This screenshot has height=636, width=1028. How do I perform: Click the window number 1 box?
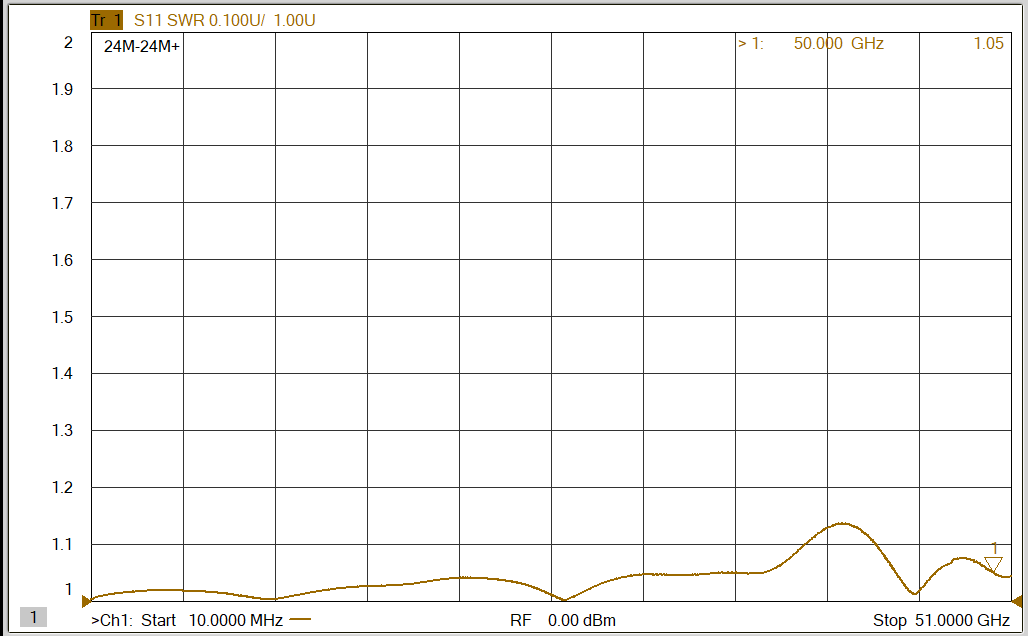pyautogui.click(x=33, y=616)
